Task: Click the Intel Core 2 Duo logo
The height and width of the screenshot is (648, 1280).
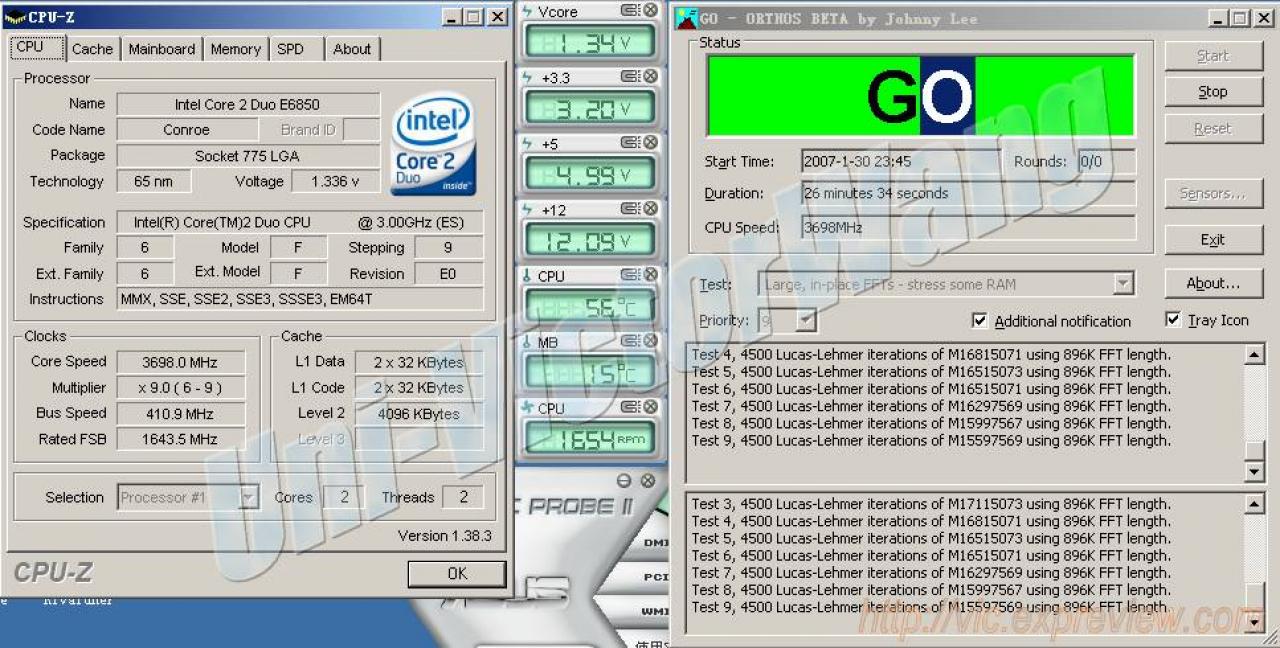Action: click(433, 144)
